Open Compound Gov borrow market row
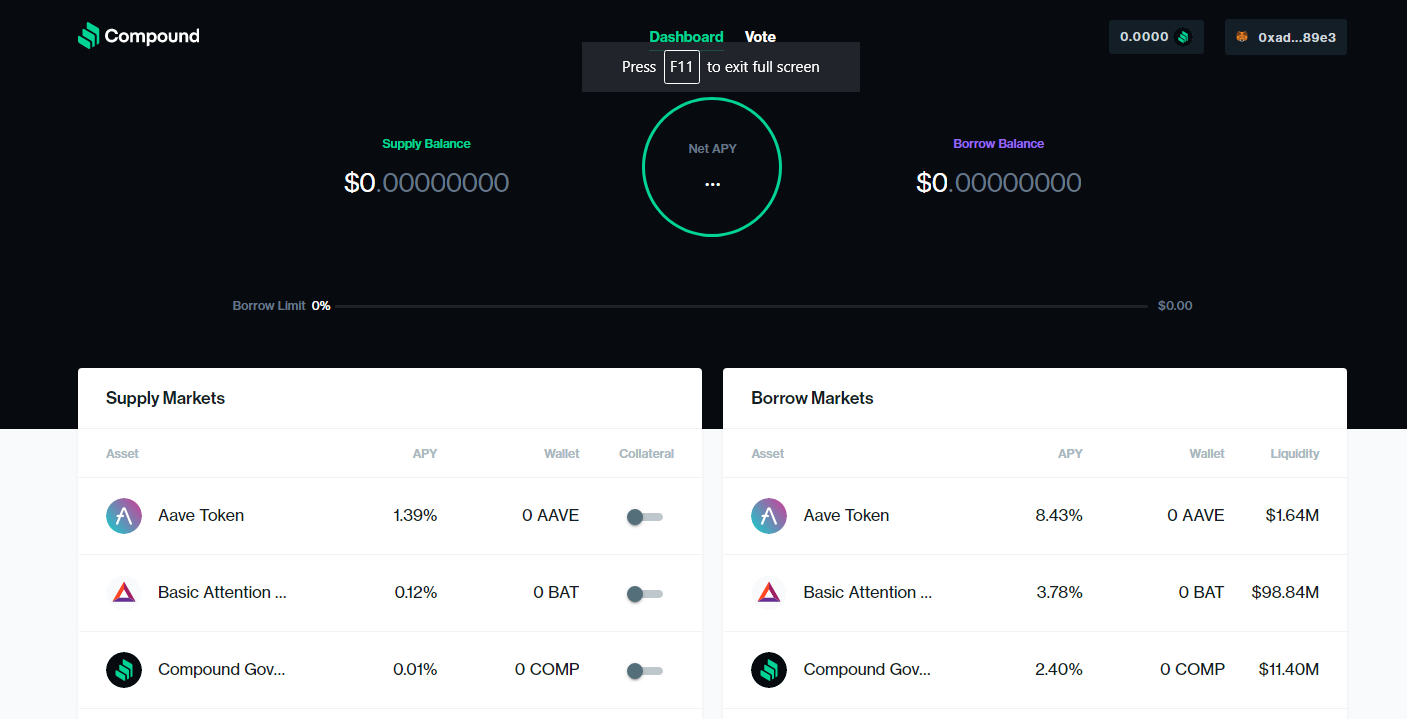The height and width of the screenshot is (719, 1407). (1035, 670)
